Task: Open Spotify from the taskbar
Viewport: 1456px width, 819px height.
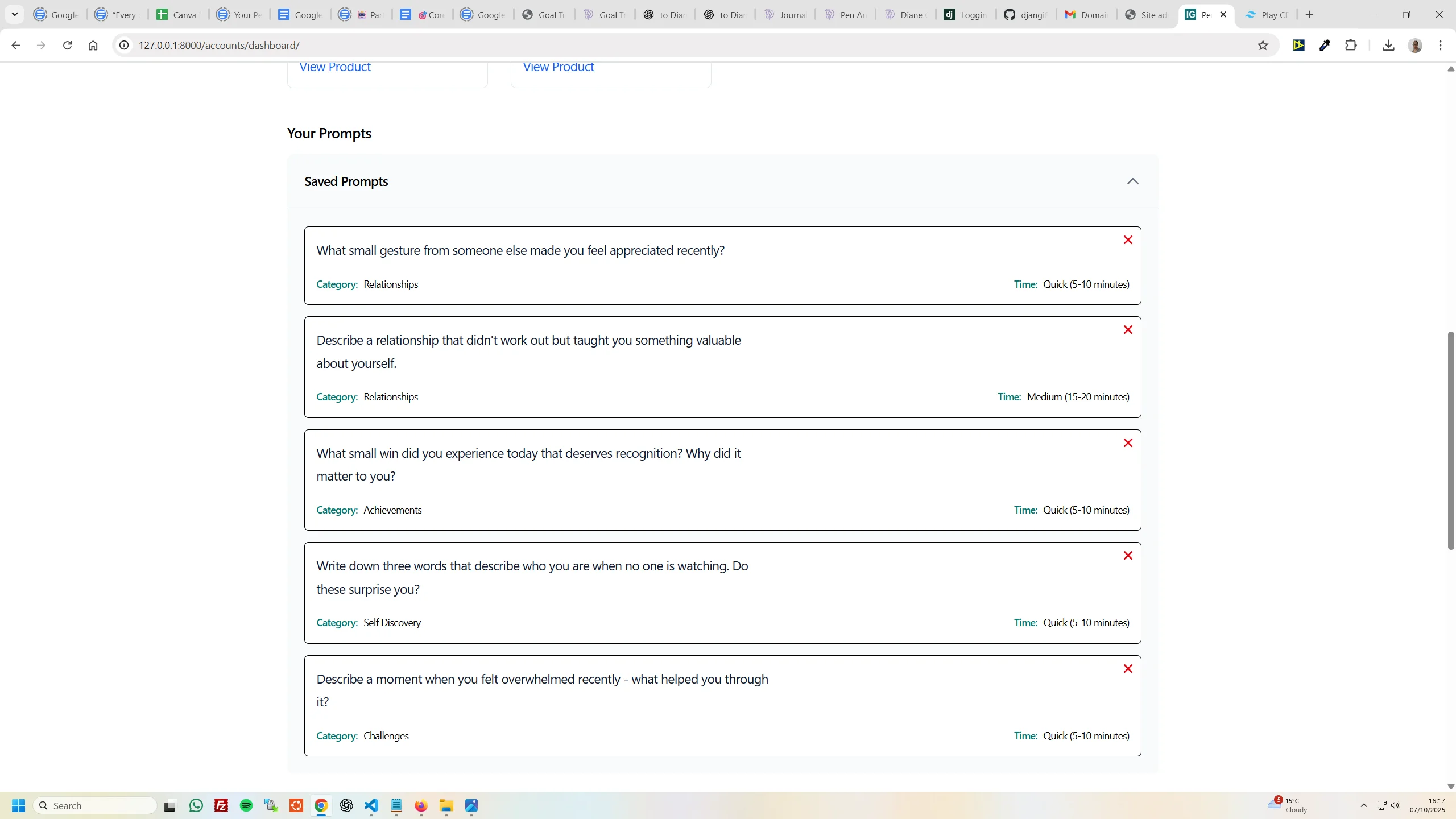Action: pos(246,805)
